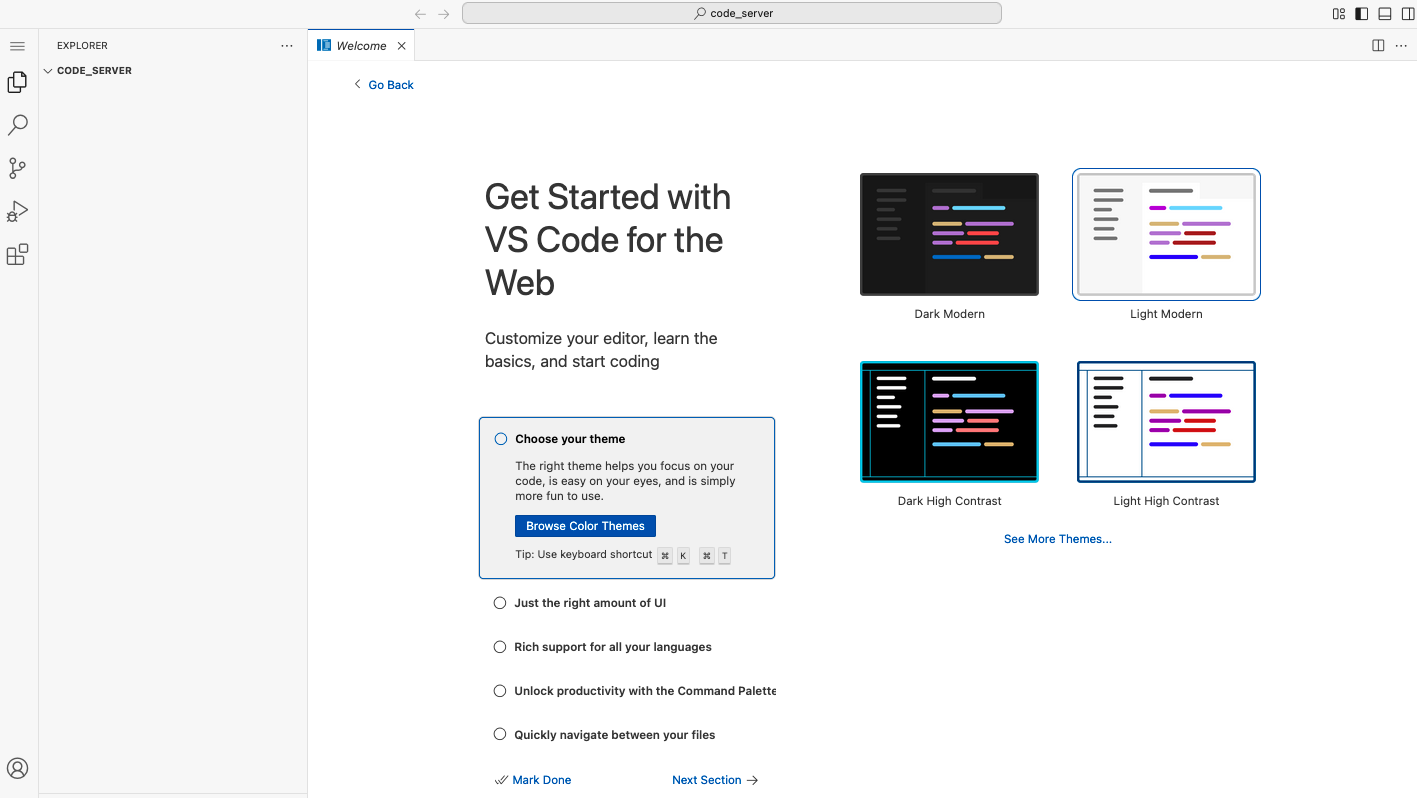Click the Go Back link
The height and width of the screenshot is (798, 1417).
[x=384, y=85]
